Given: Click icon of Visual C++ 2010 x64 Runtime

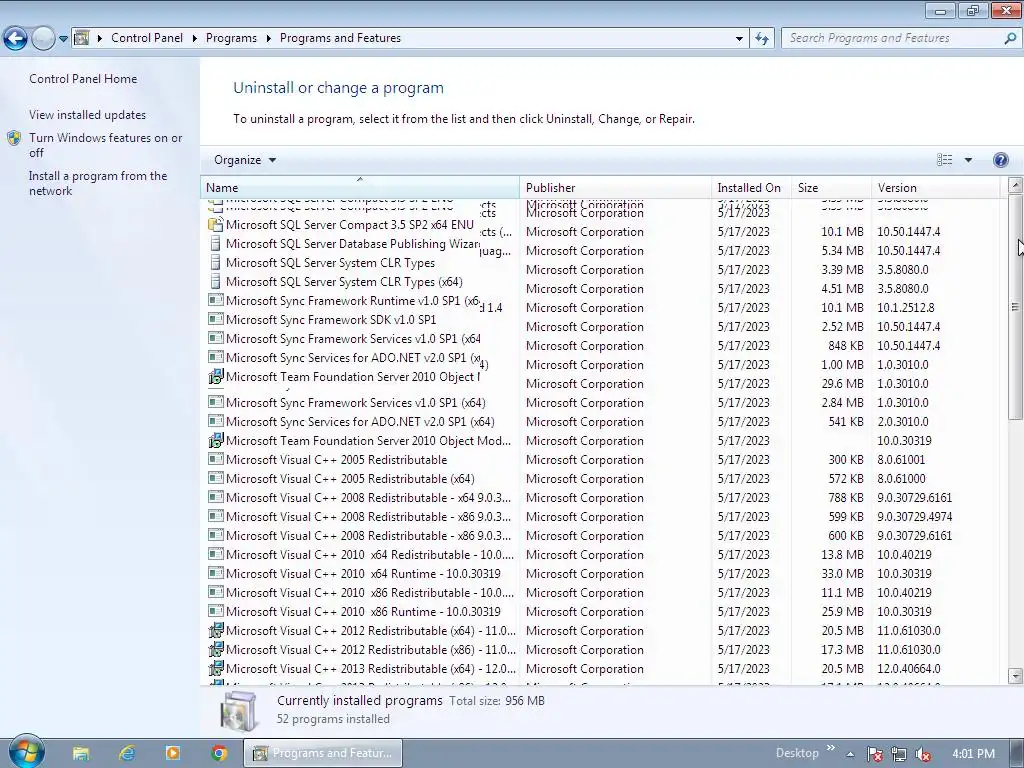Looking at the screenshot, I should pos(216,573).
